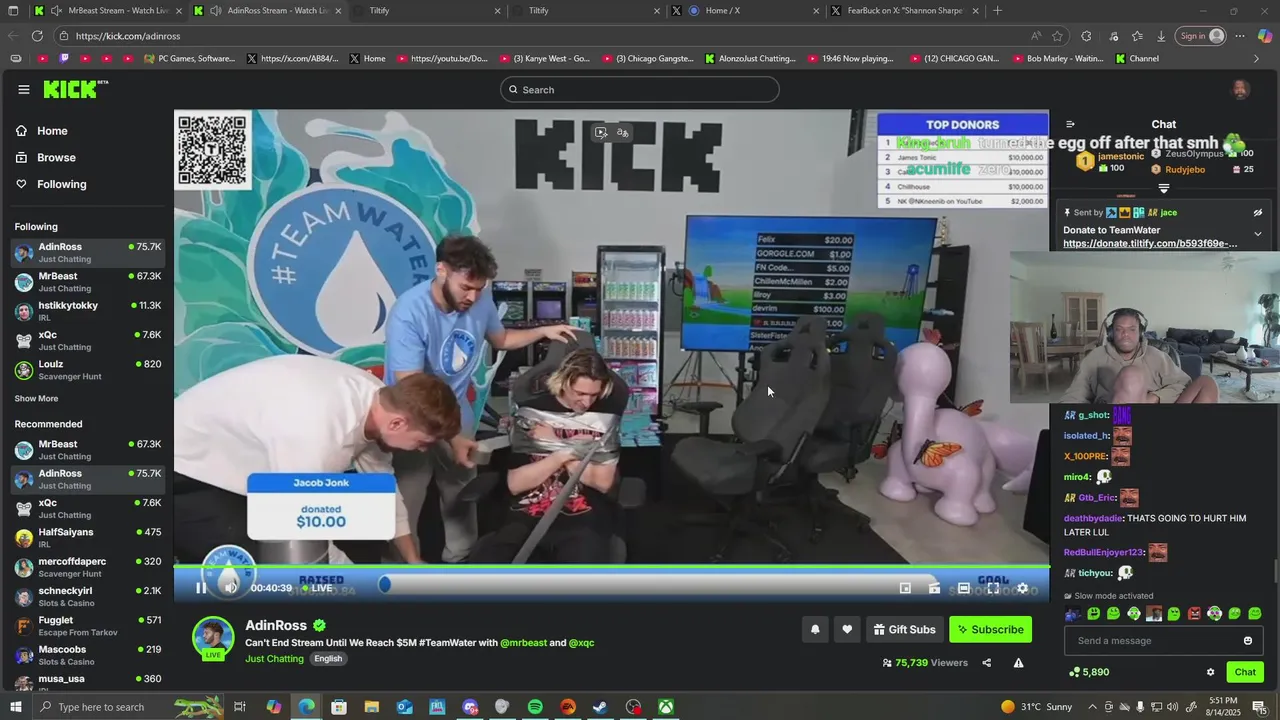The image size is (1280, 720).
Task: Expand pinned message with chevron
Action: pos(1257,234)
